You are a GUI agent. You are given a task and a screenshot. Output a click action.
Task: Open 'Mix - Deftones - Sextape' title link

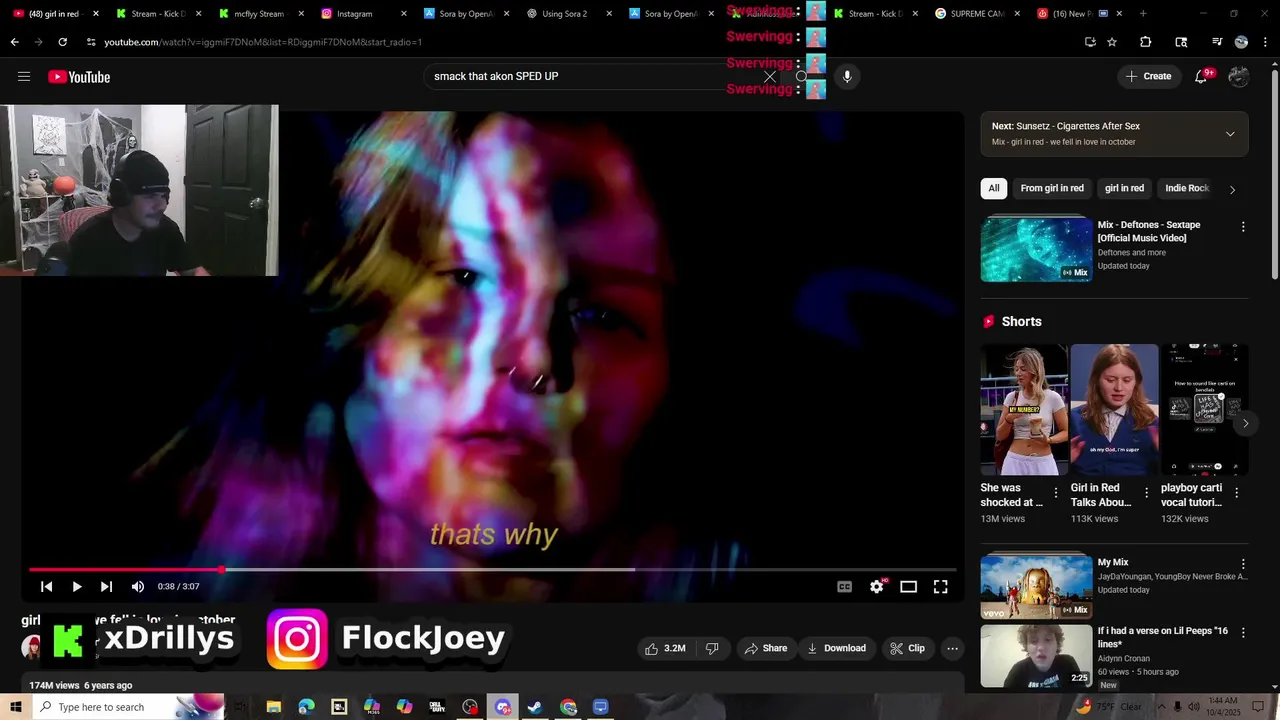[x=1149, y=231]
